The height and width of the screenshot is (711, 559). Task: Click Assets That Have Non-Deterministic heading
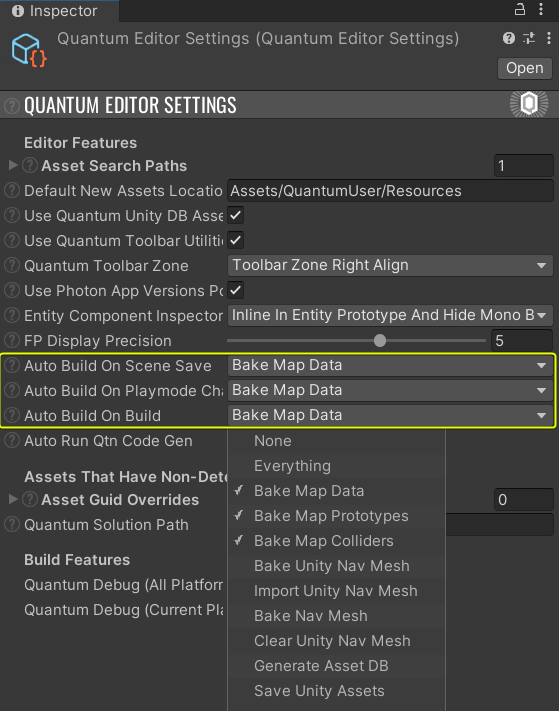click(126, 477)
